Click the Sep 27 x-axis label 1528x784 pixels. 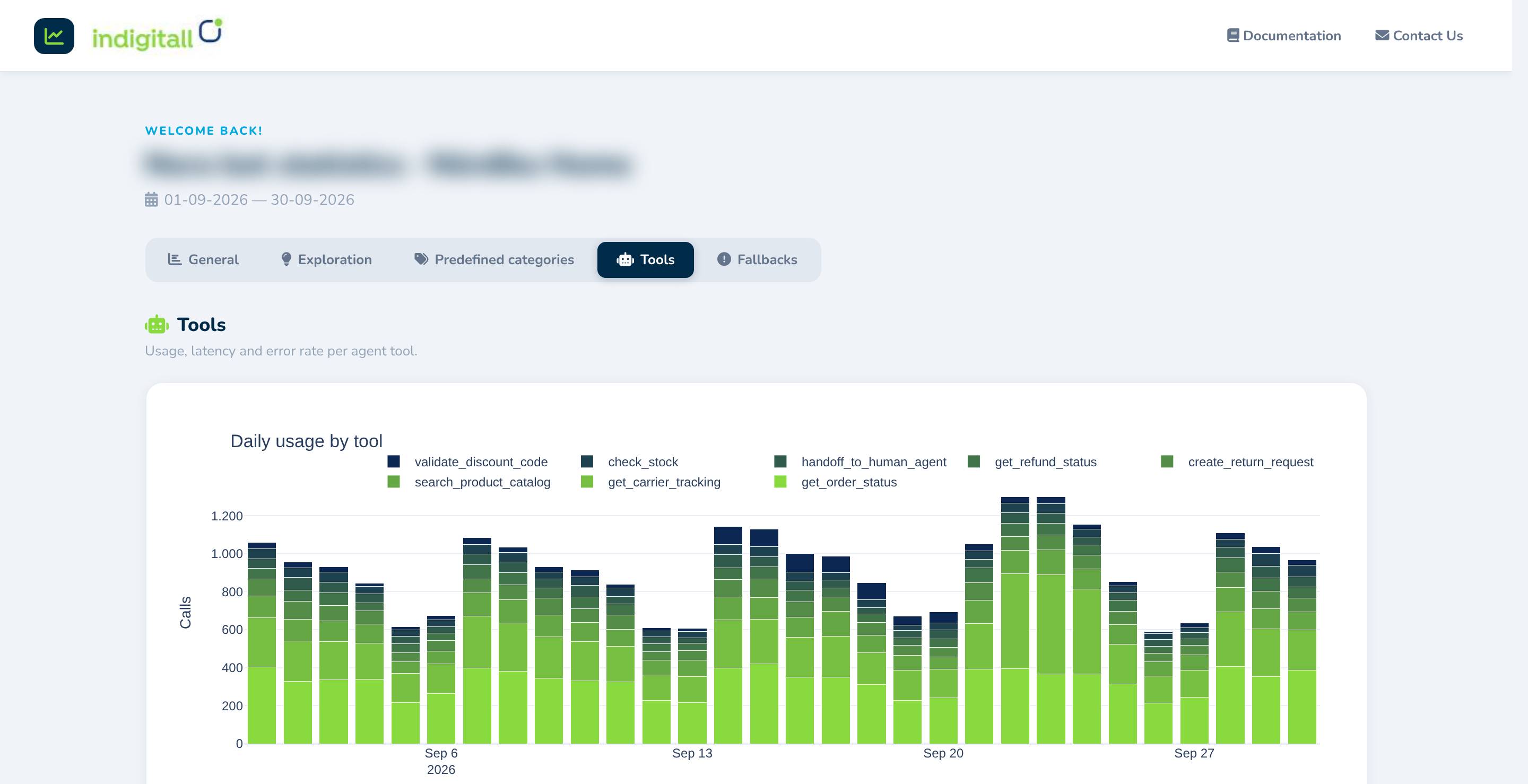click(x=1194, y=753)
